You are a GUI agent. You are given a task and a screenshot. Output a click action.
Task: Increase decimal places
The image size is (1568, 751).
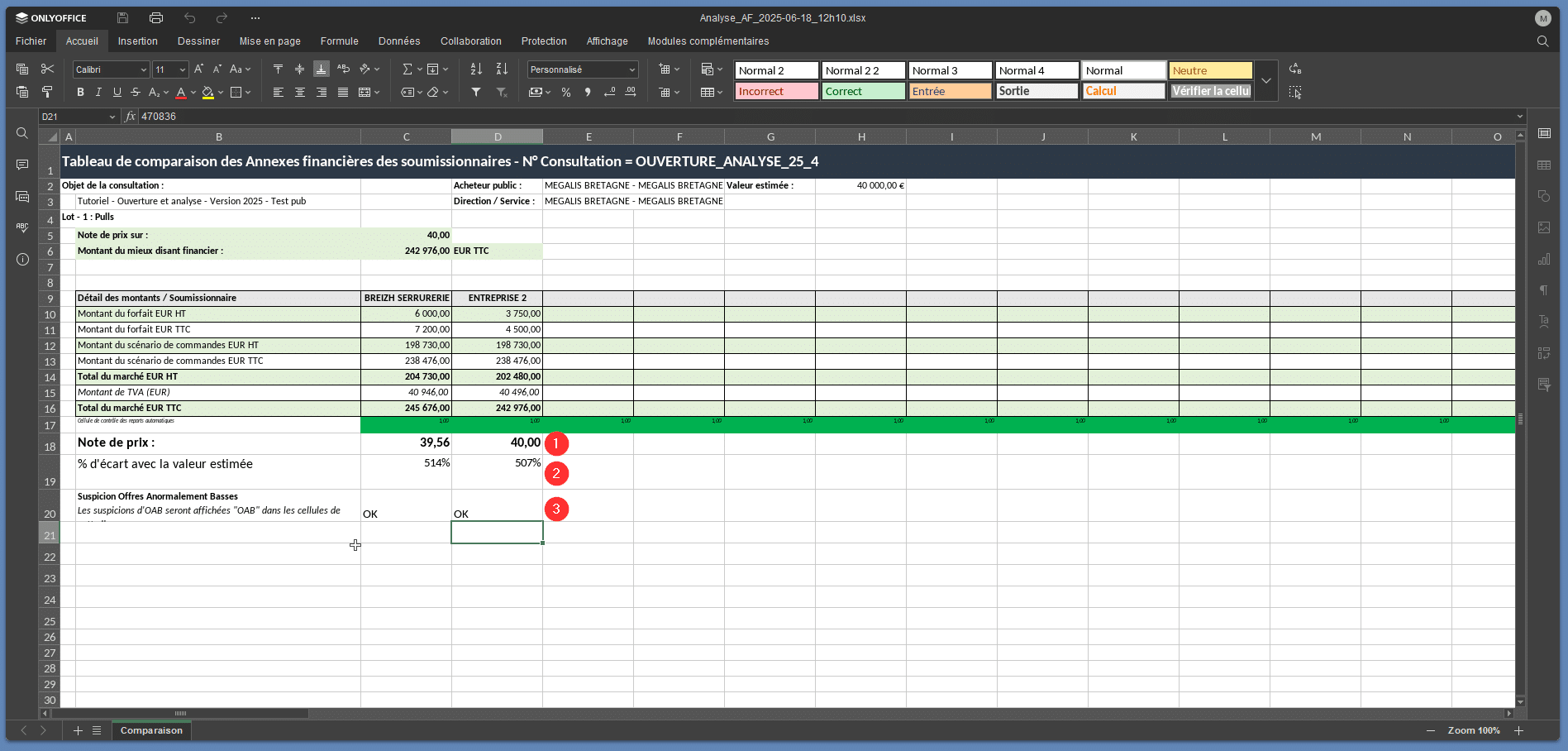(x=631, y=93)
